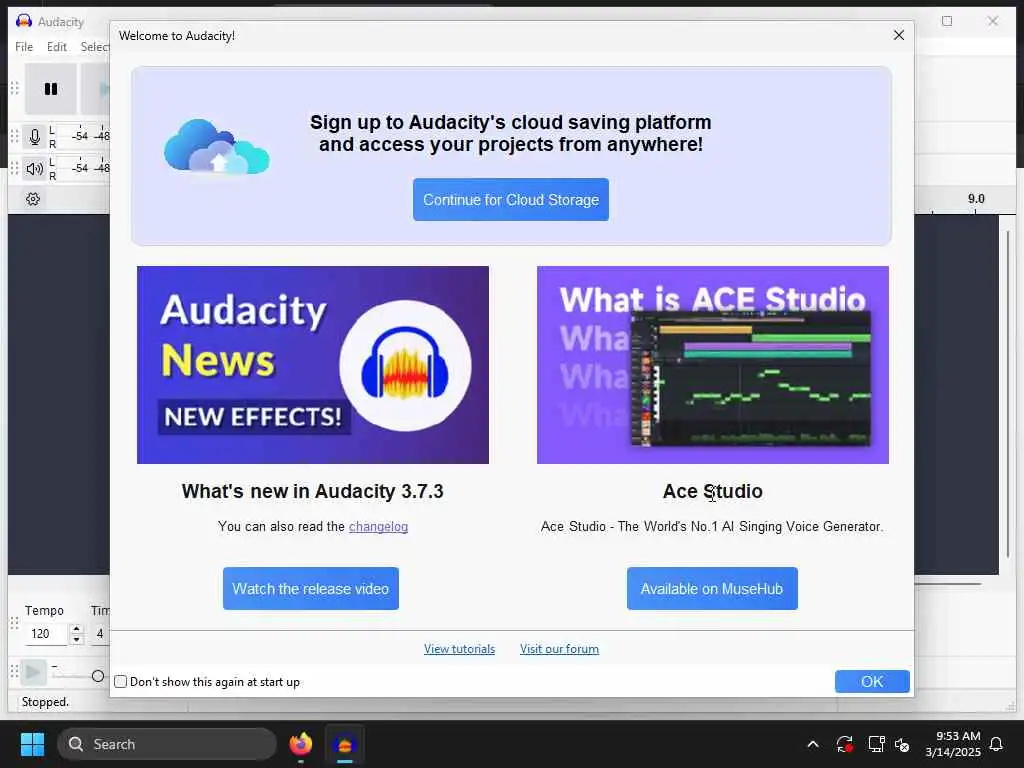This screenshot has height=768, width=1024.
Task: Click the transport toolbar drag grip handle
Action: click(x=14, y=88)
